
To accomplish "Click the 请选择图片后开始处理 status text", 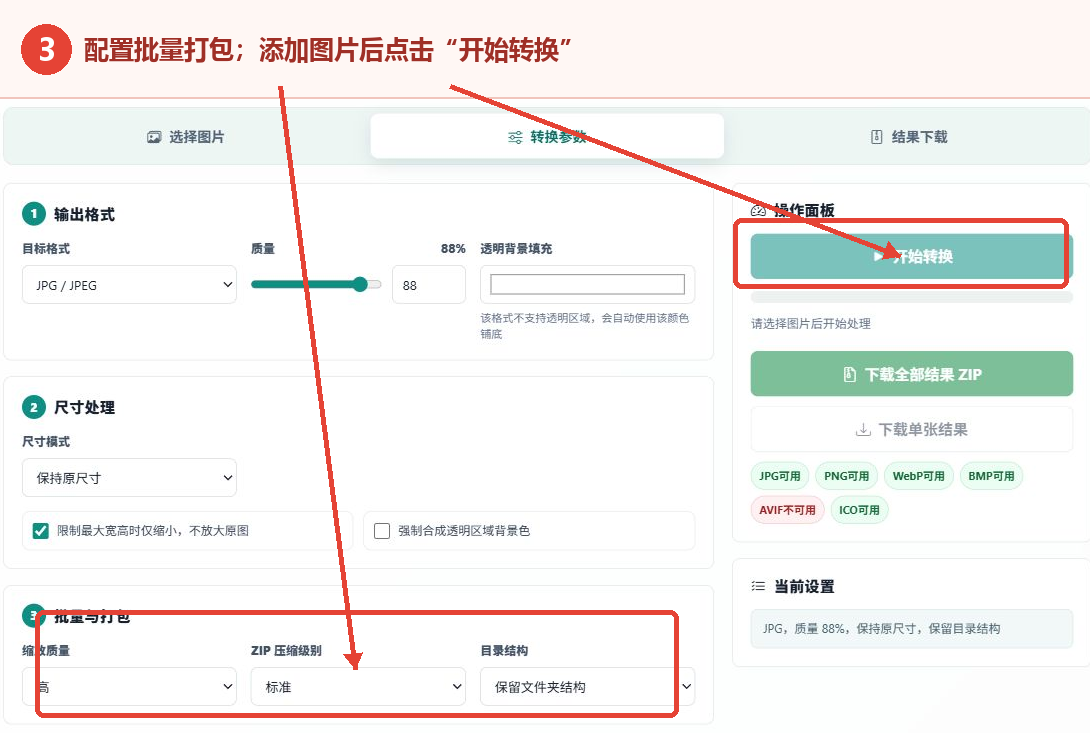I will coord(811,323).
